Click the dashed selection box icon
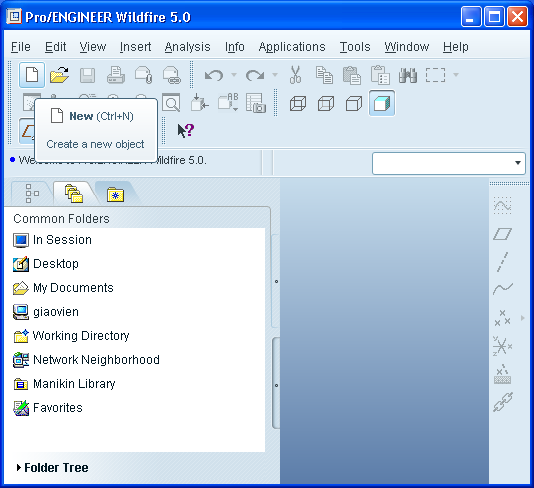534x488 pixels. click(435, 75)
